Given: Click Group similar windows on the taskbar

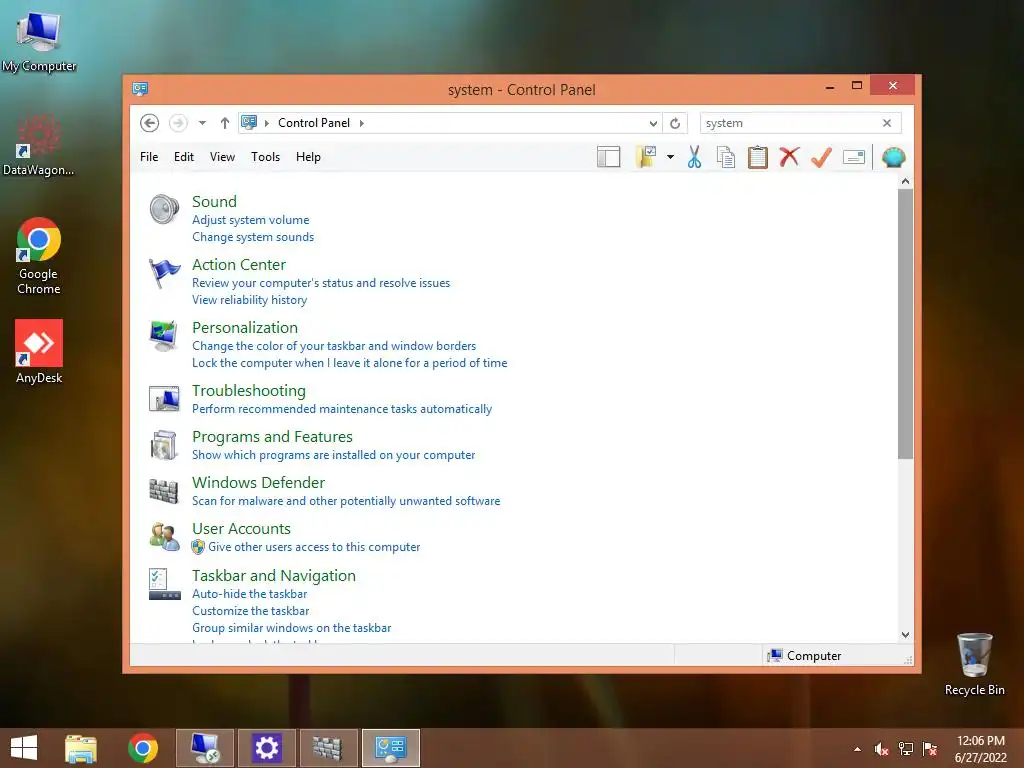Looking at the screenshot, I should coord(291,628).
